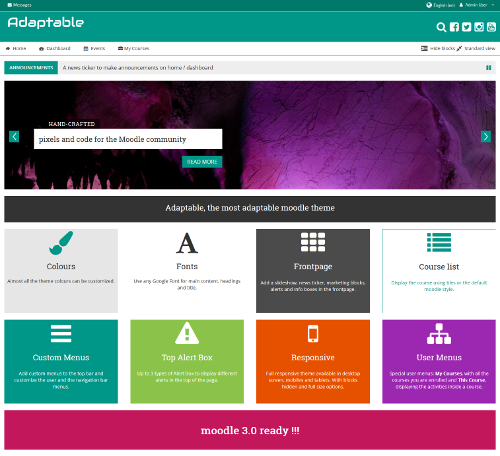Click the Colours paintbrush icon
500x456 pixels.
[61, 243]
